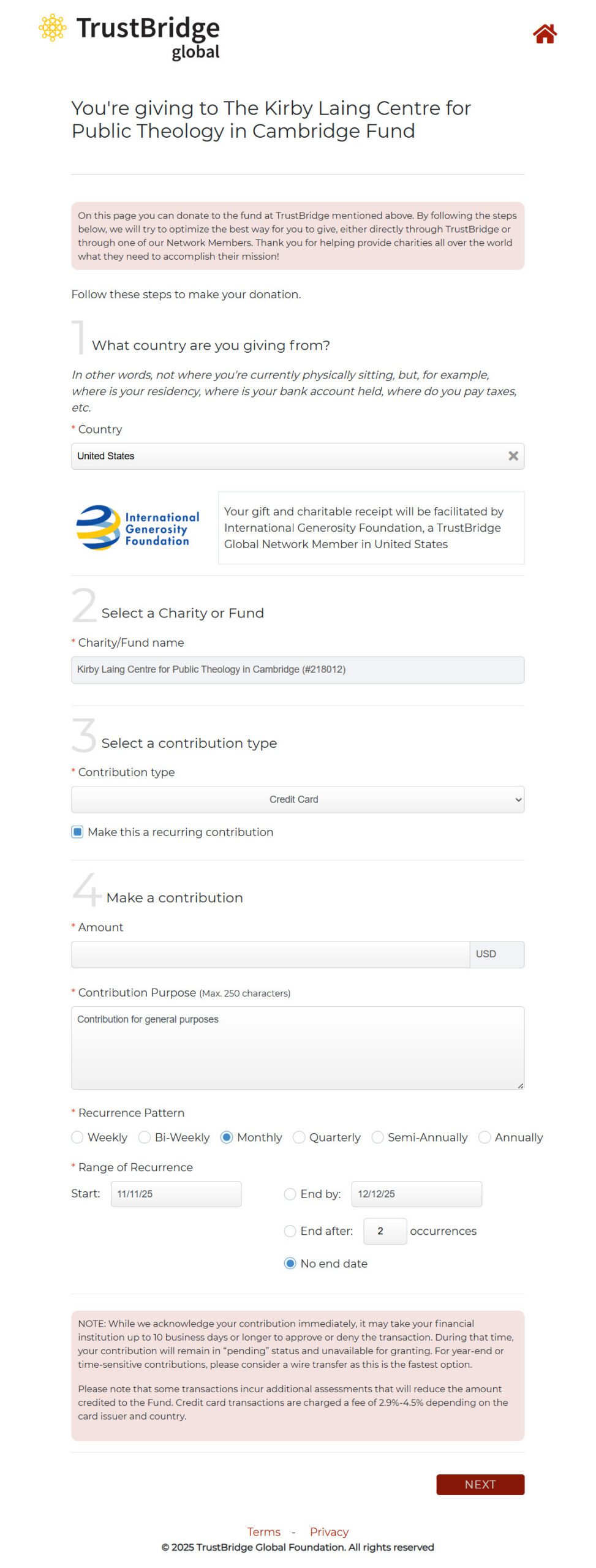Select the End by radio button
The height and width of the screenshot is (1568, 596).
tap(290, 1193)
